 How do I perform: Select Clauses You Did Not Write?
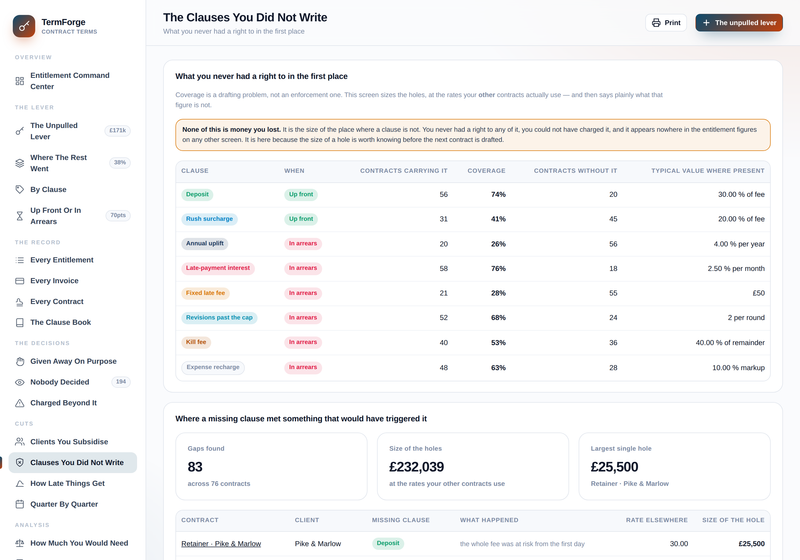pos(72,463)
